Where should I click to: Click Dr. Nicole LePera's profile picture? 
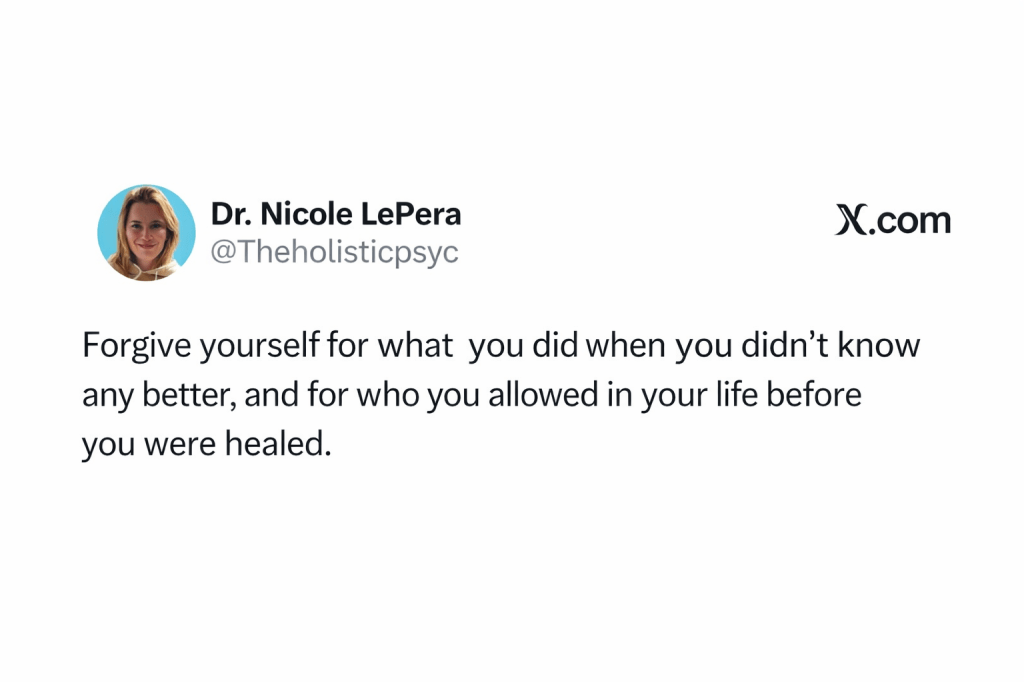[x=146, y=233]
